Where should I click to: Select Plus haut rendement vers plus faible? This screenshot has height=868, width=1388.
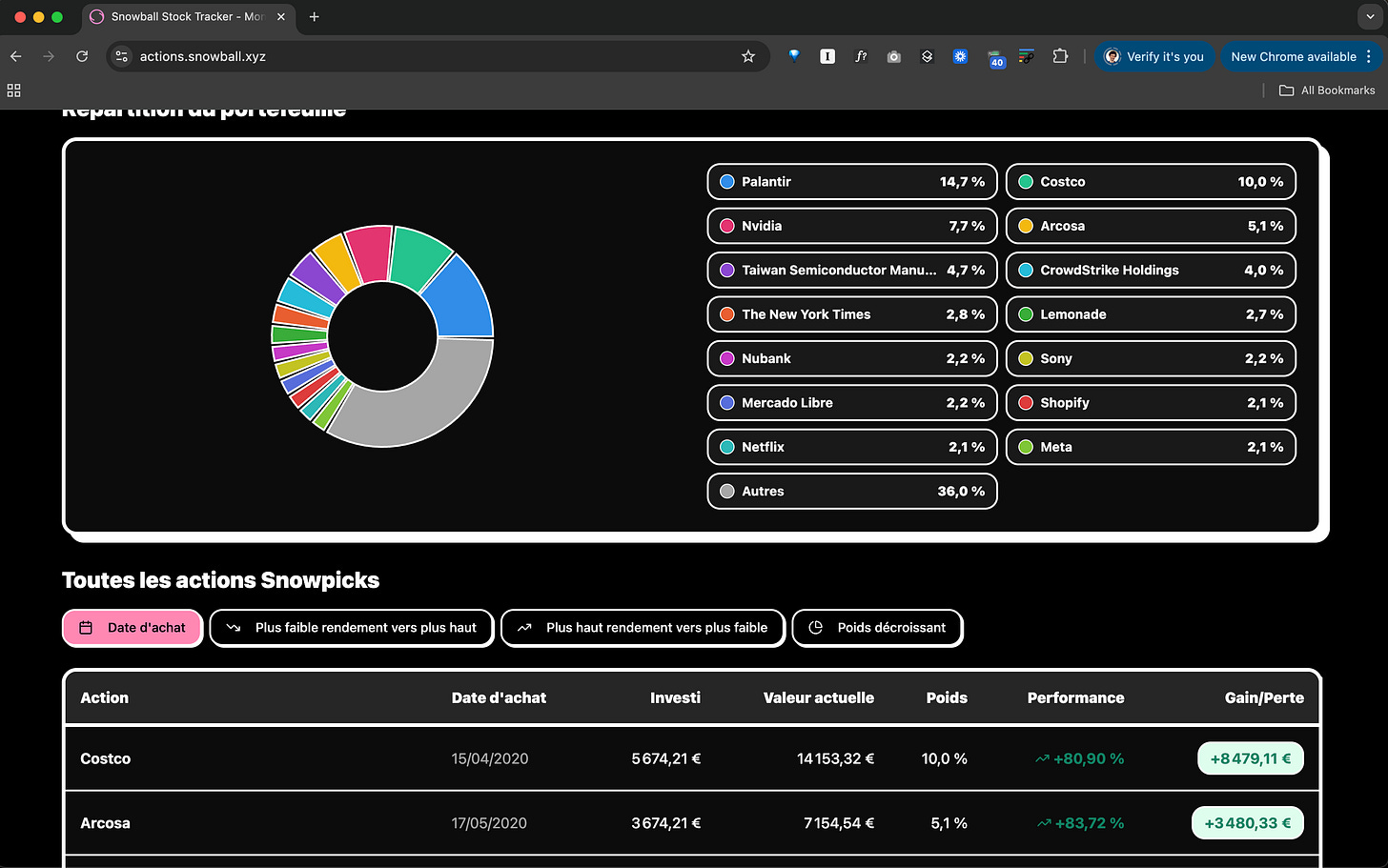click(643, 628)
